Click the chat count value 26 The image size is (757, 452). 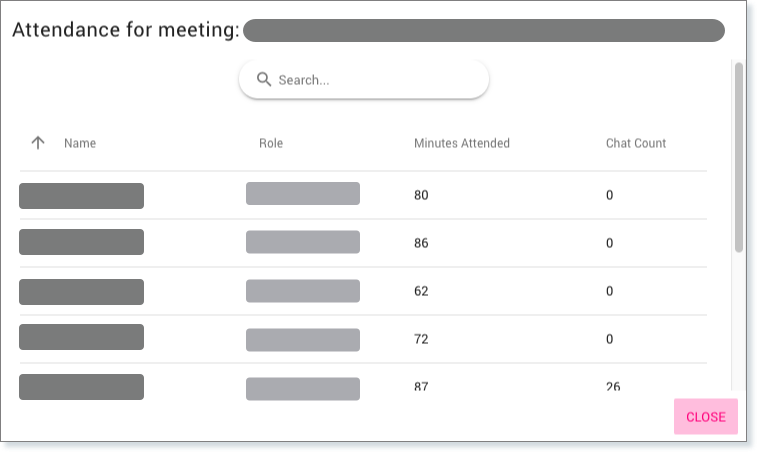613,386
